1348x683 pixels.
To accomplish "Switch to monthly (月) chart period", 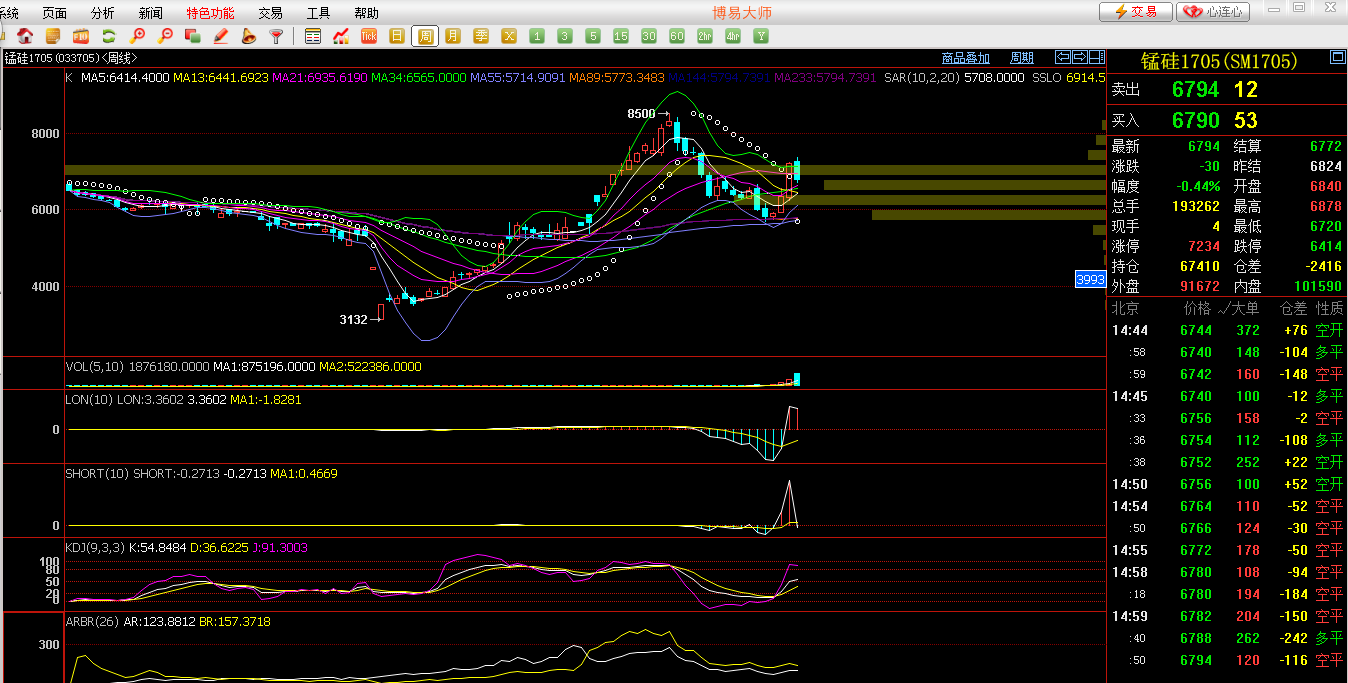I will (453, 36).
